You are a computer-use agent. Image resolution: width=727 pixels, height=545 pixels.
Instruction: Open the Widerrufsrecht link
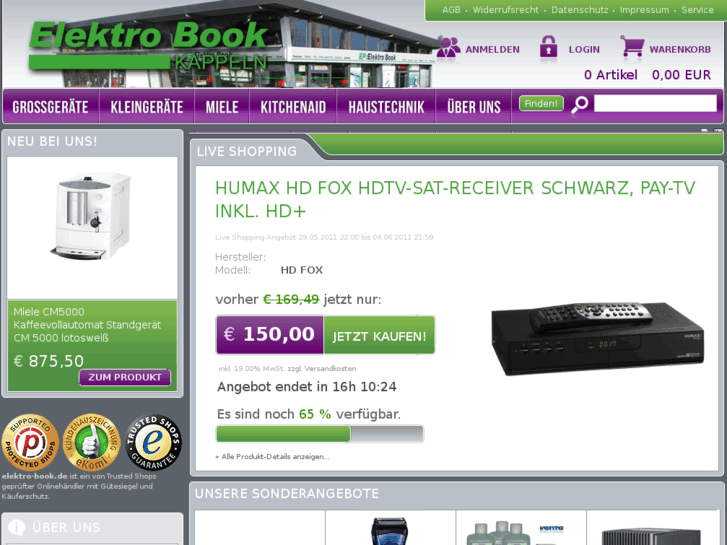point(505,10)
